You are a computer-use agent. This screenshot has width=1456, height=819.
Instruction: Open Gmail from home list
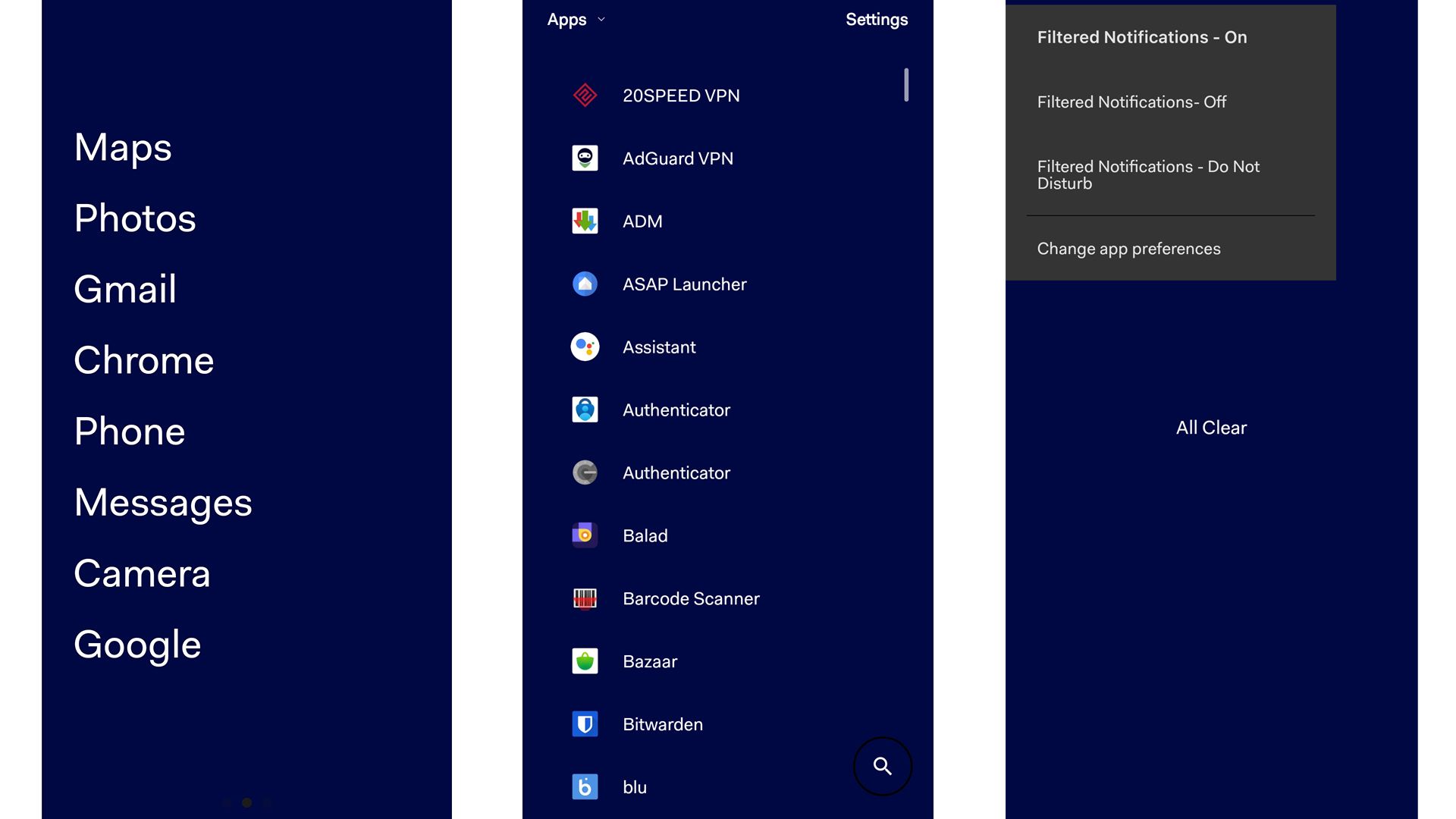125,289
